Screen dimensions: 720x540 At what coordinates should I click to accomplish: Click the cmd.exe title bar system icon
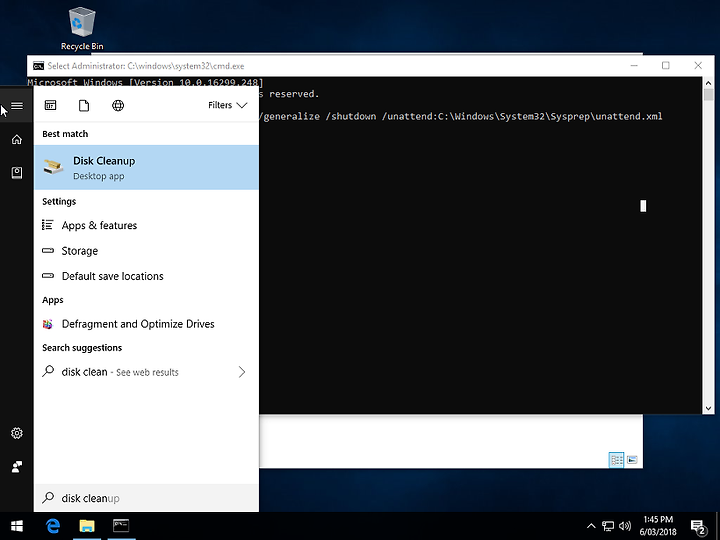point(39,66)
